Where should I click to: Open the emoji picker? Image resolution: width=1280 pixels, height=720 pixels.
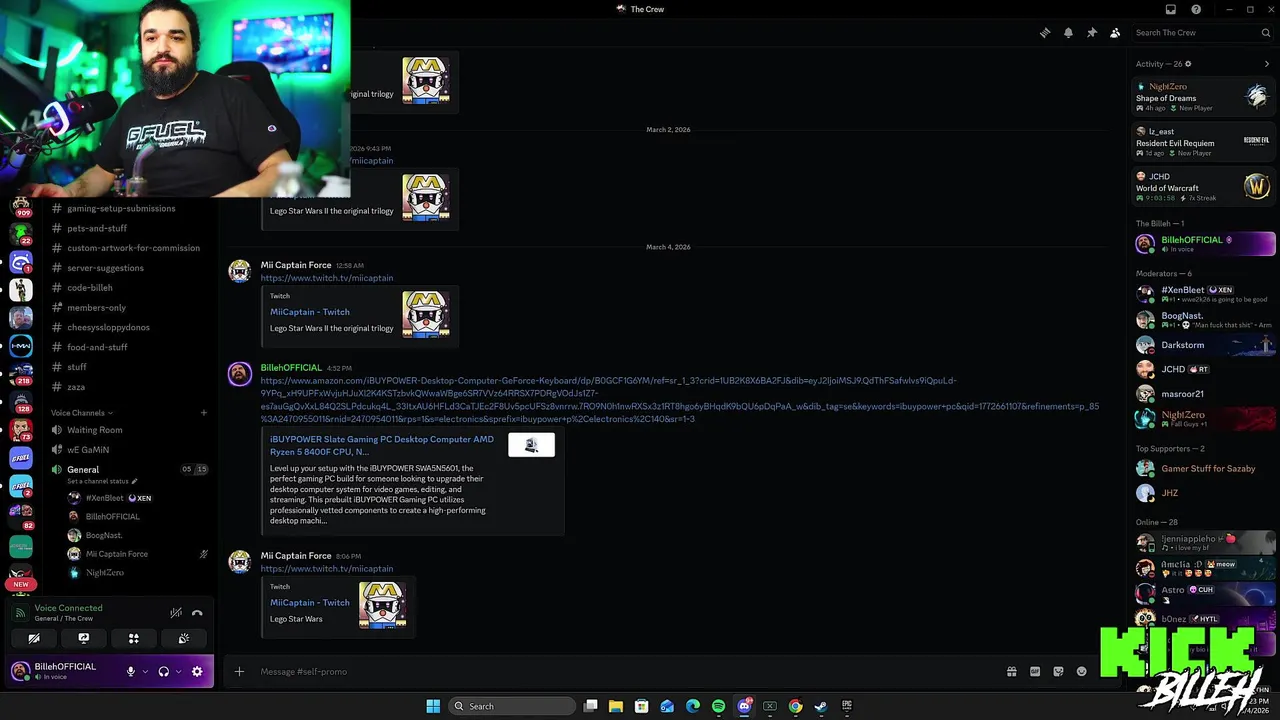pos(1081,672)
